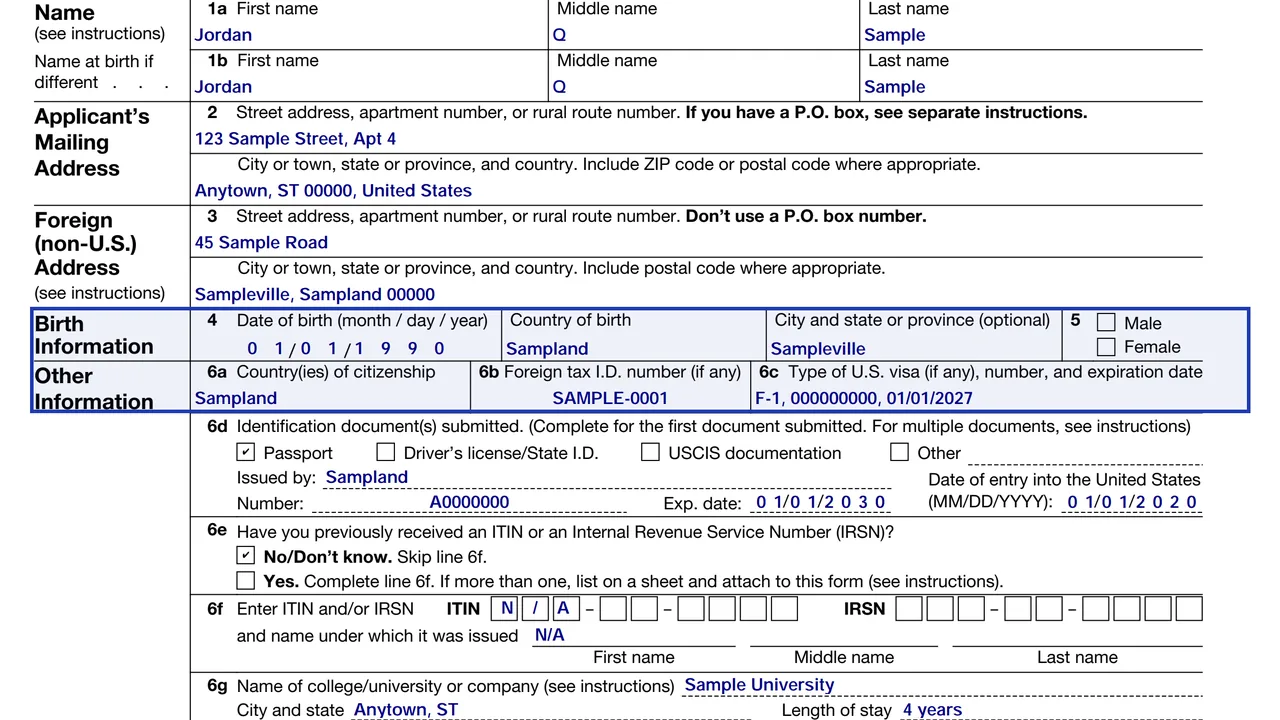Click the N/A name issued field
This screenshot has height=720, width=1280.
pos(634,636)
